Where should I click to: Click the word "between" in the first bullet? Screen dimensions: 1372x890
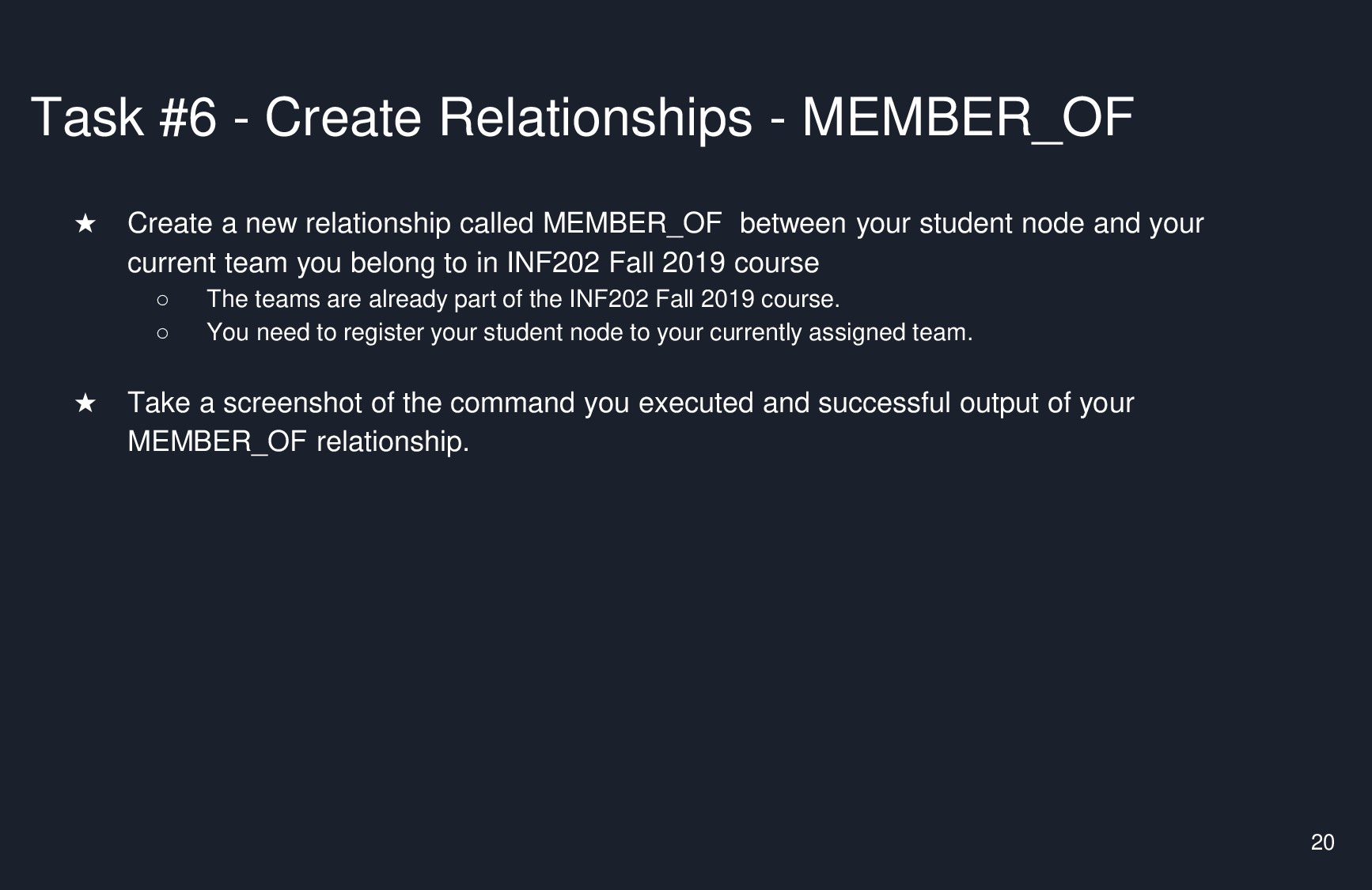pos(793,224)
